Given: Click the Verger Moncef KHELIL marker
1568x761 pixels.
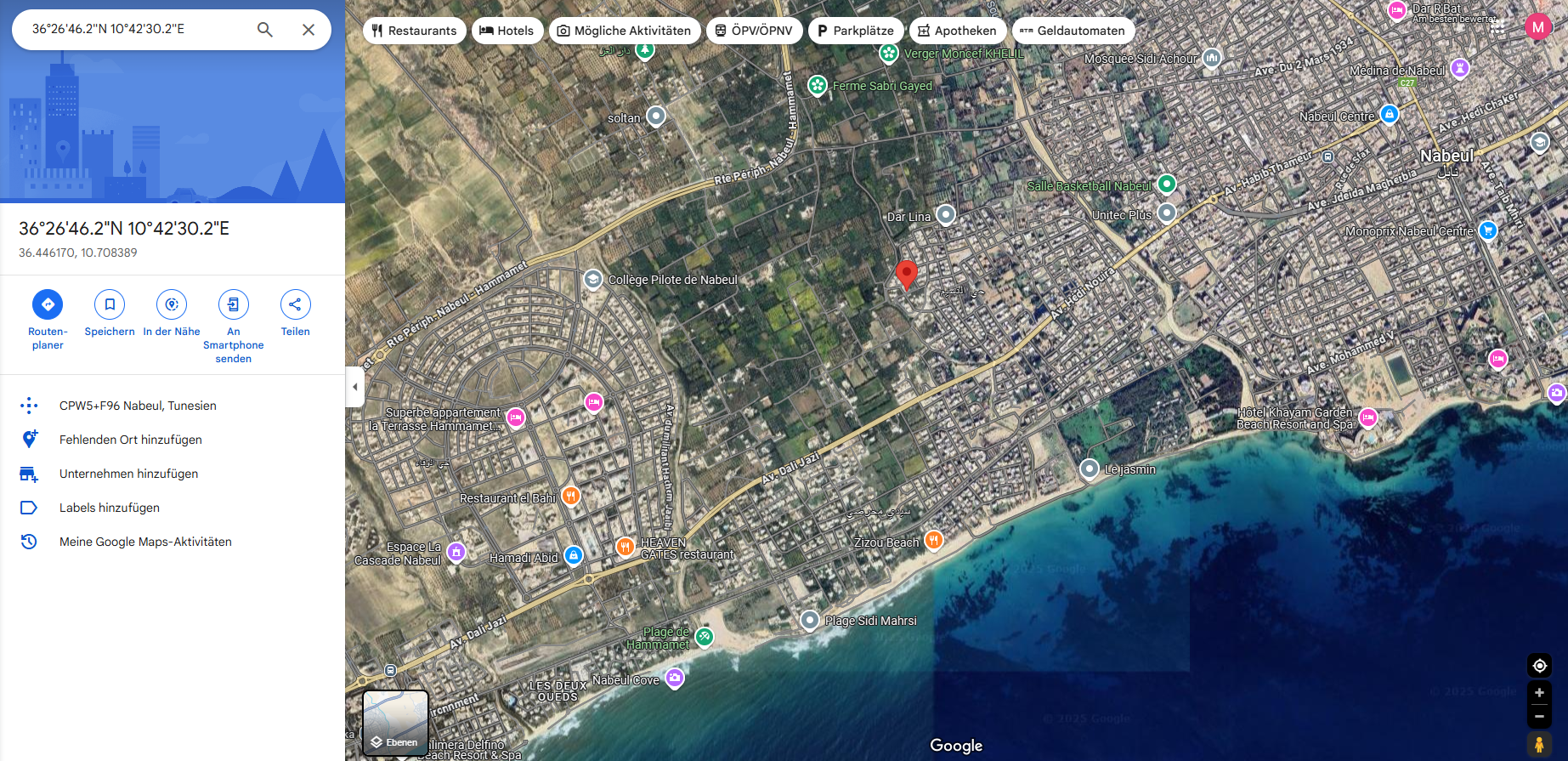Looking at the screenshot, I should (889, 54).
